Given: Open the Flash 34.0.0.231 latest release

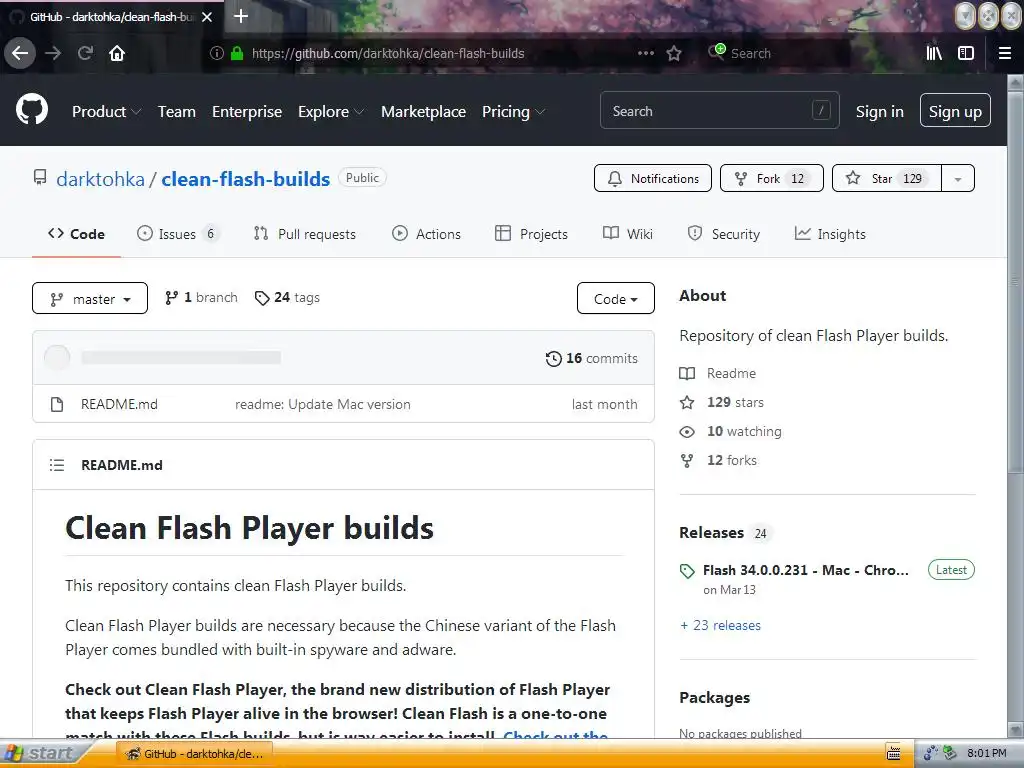Looking at the screenshot, I should pyautogui.click(x=805, y=570).
